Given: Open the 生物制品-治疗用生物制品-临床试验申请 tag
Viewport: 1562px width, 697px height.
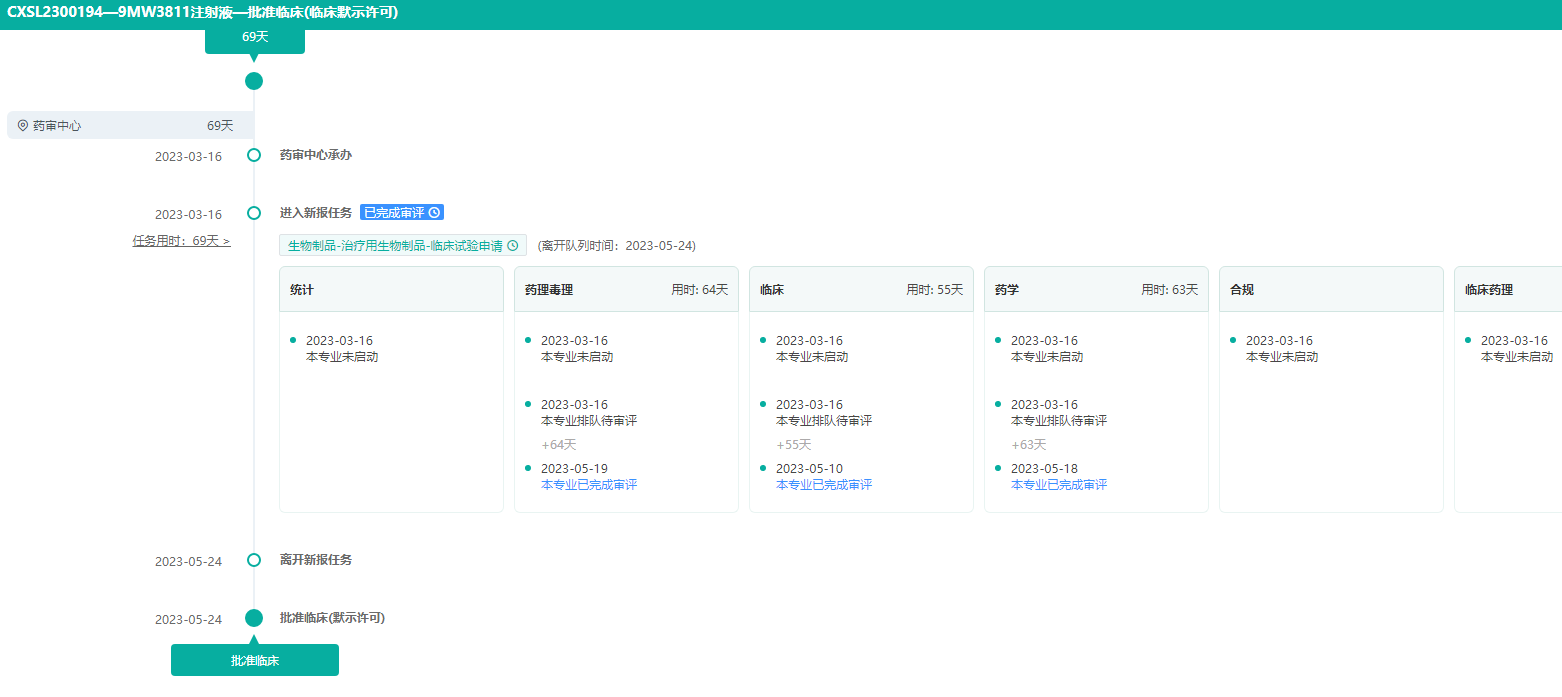Looking at the screenshot, I should coord(395,246).
